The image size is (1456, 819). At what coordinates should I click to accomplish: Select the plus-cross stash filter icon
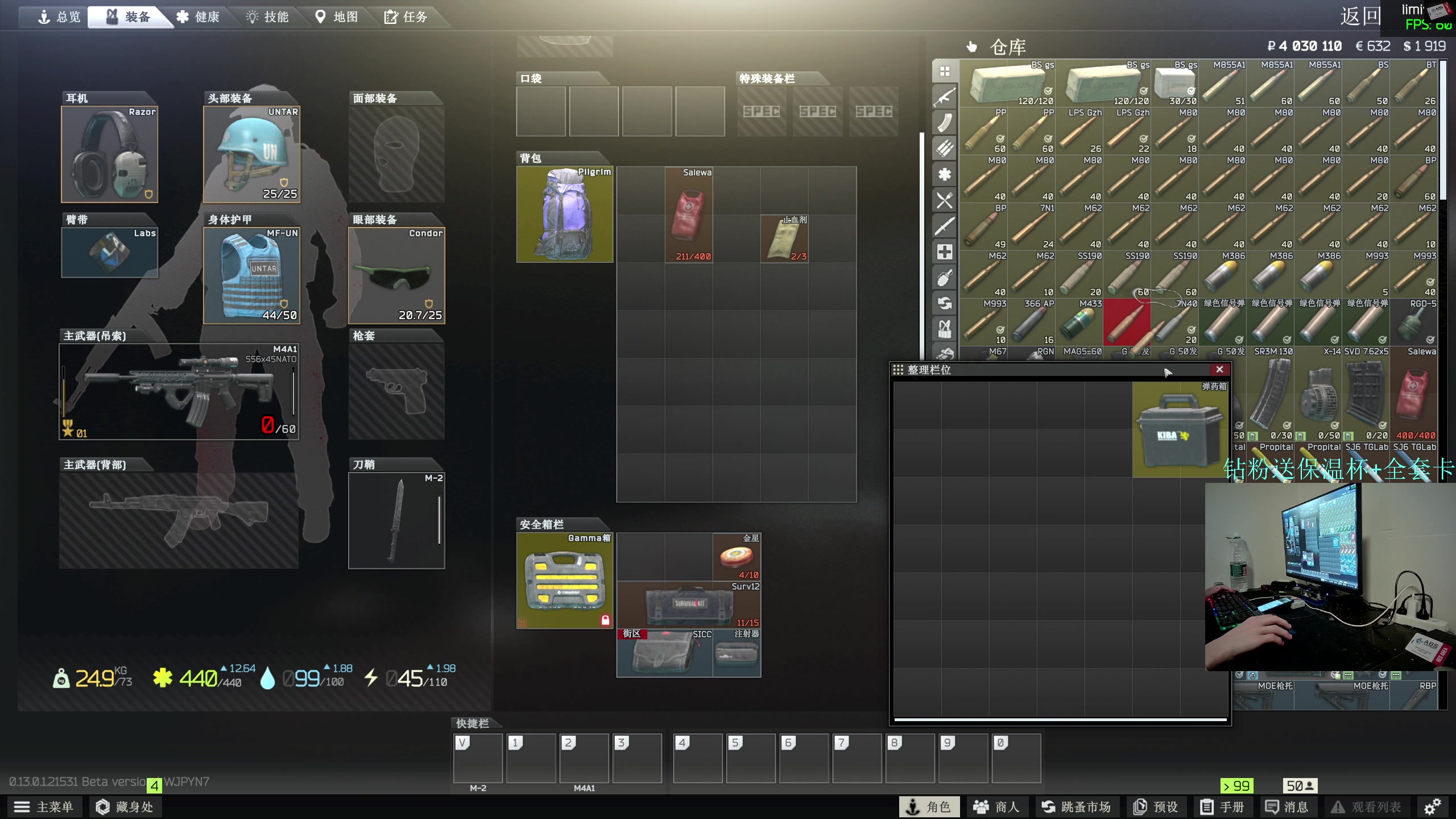coord(945,252)
